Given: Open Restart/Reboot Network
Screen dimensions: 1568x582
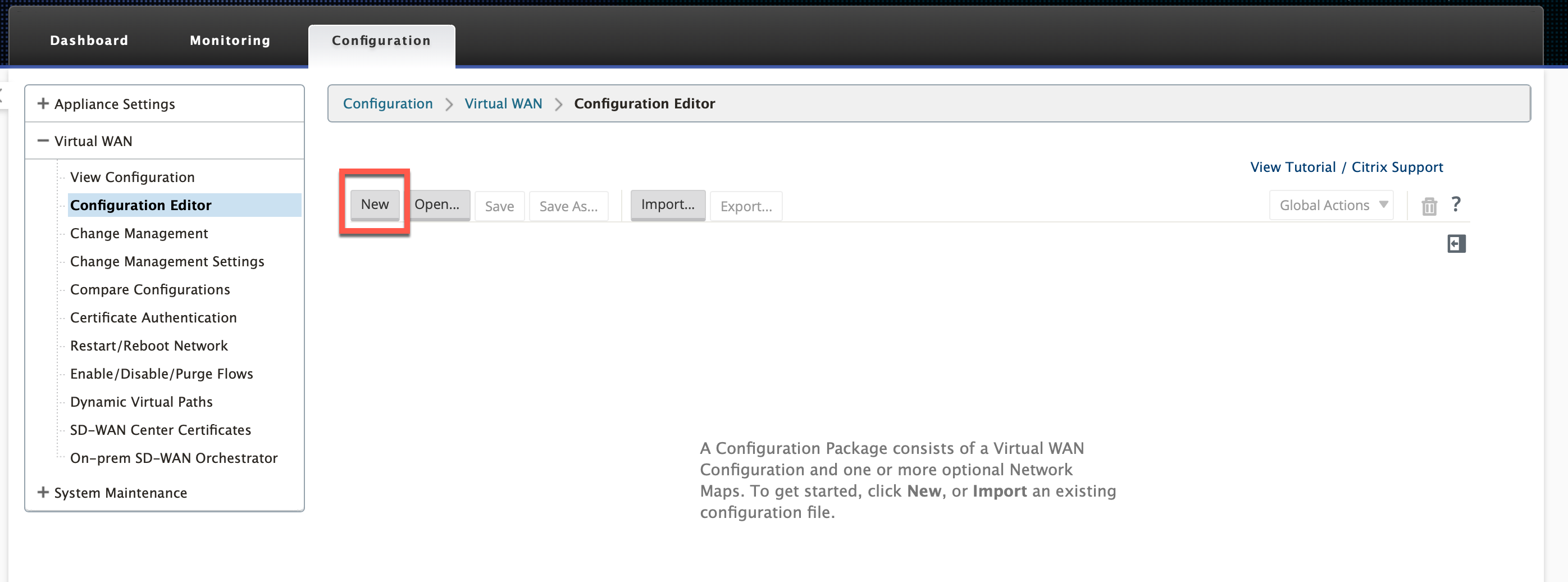Looking at the screenshot, I should tap(148, 345).
